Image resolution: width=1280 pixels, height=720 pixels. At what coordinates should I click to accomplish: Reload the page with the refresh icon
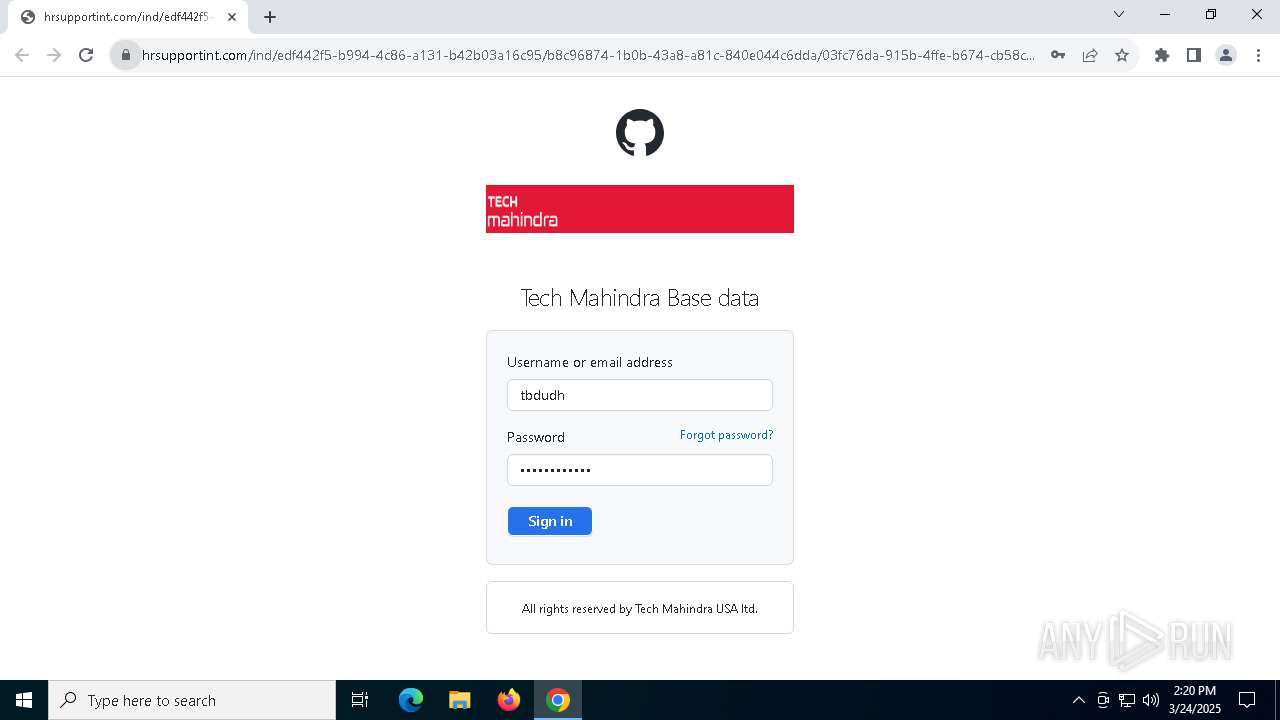point(86,55)
